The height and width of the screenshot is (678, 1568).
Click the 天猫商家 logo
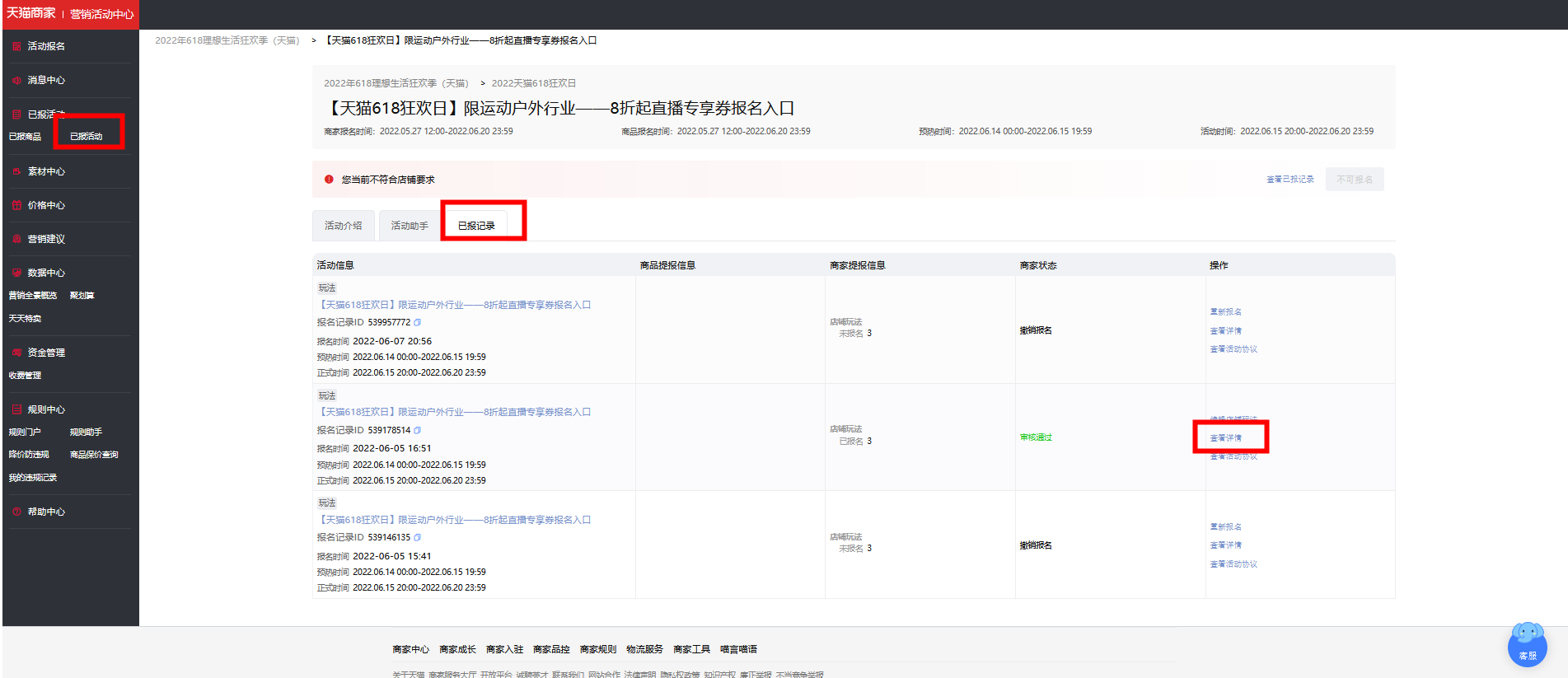point(31,13)
